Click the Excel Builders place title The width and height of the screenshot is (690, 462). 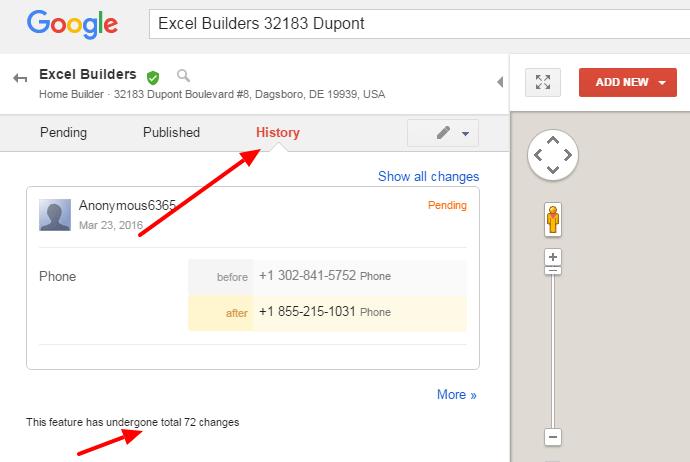(88, 74)
